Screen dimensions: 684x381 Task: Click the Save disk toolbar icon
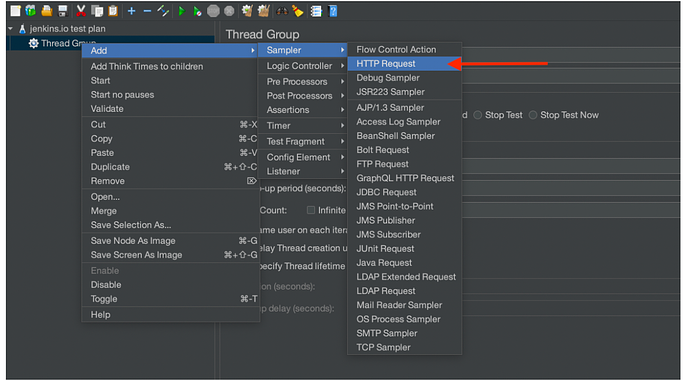(63, 11)
